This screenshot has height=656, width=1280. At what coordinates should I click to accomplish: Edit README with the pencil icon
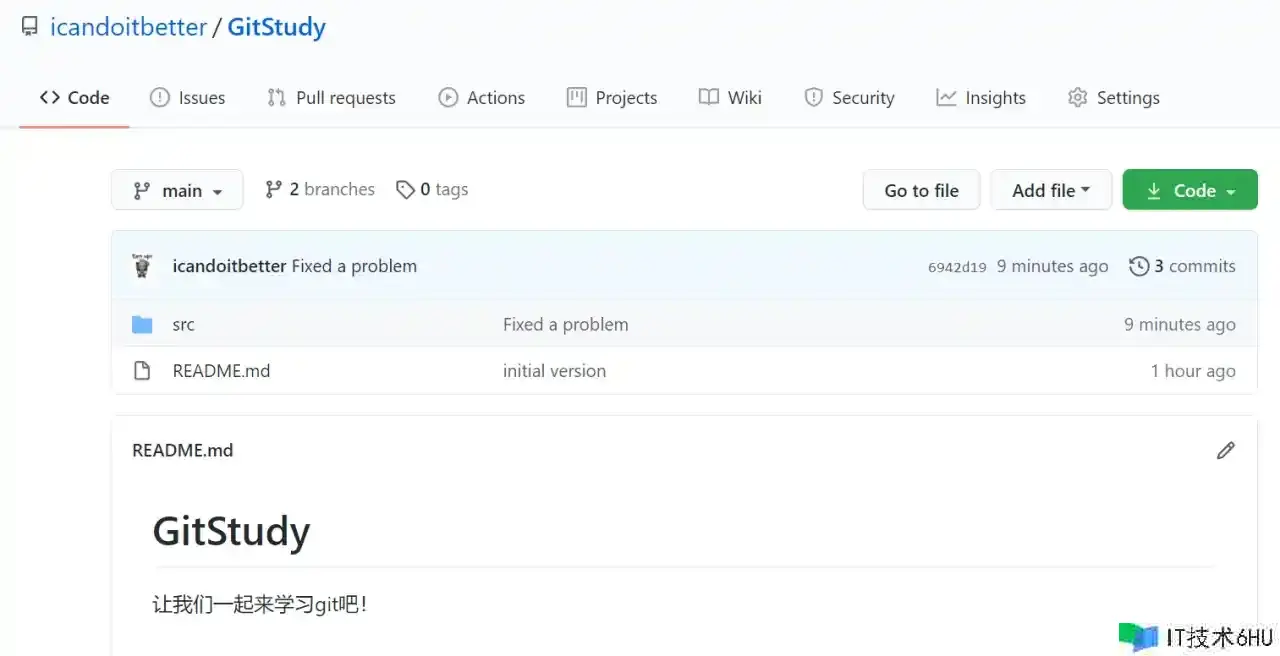(1225, 450)
